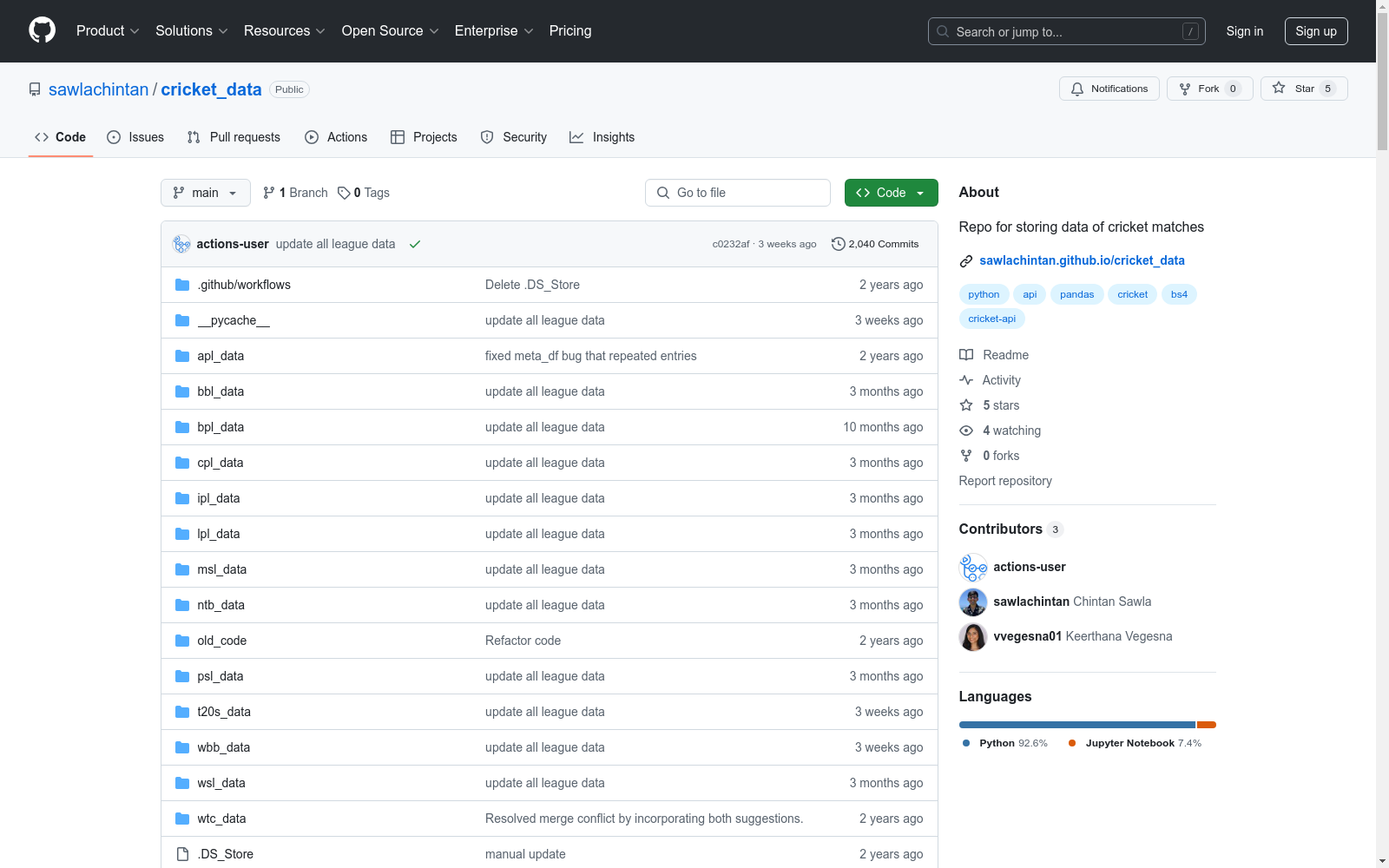Click the actions-user avatar in commit header
Viewport: 1389px width, 868px height.
181,244
